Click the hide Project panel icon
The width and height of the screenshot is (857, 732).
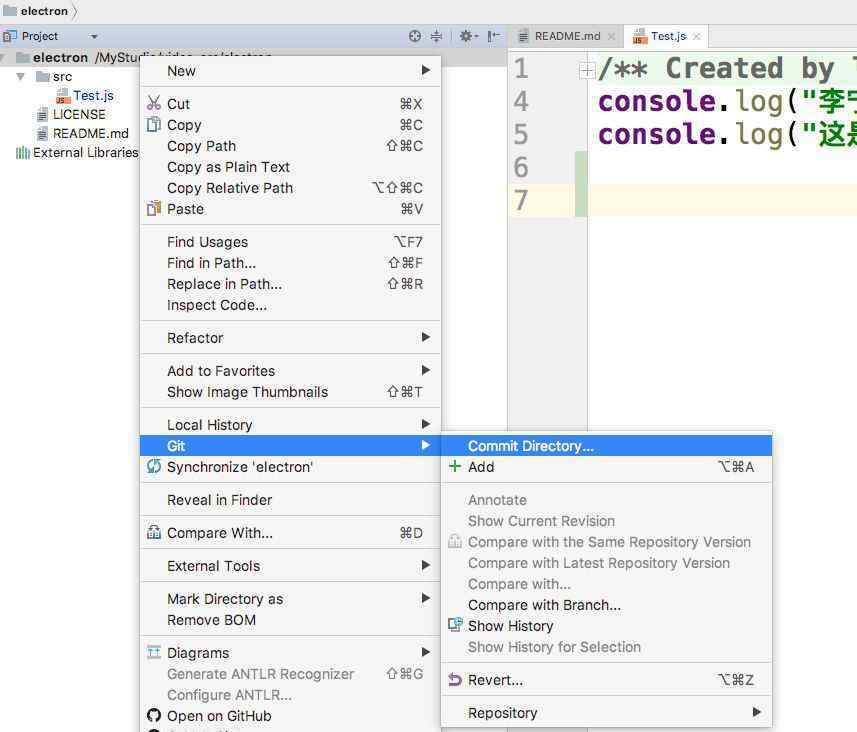494,36
